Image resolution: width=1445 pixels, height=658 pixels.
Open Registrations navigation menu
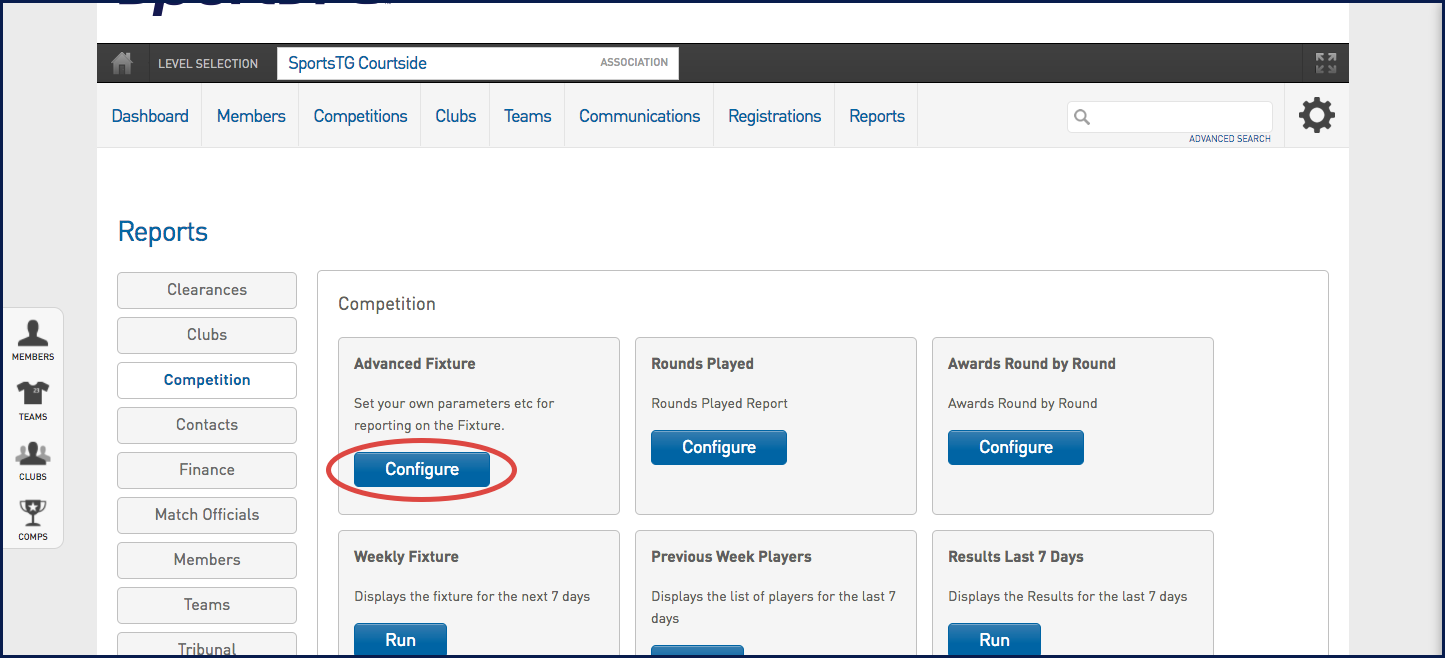tap(775, 116)
